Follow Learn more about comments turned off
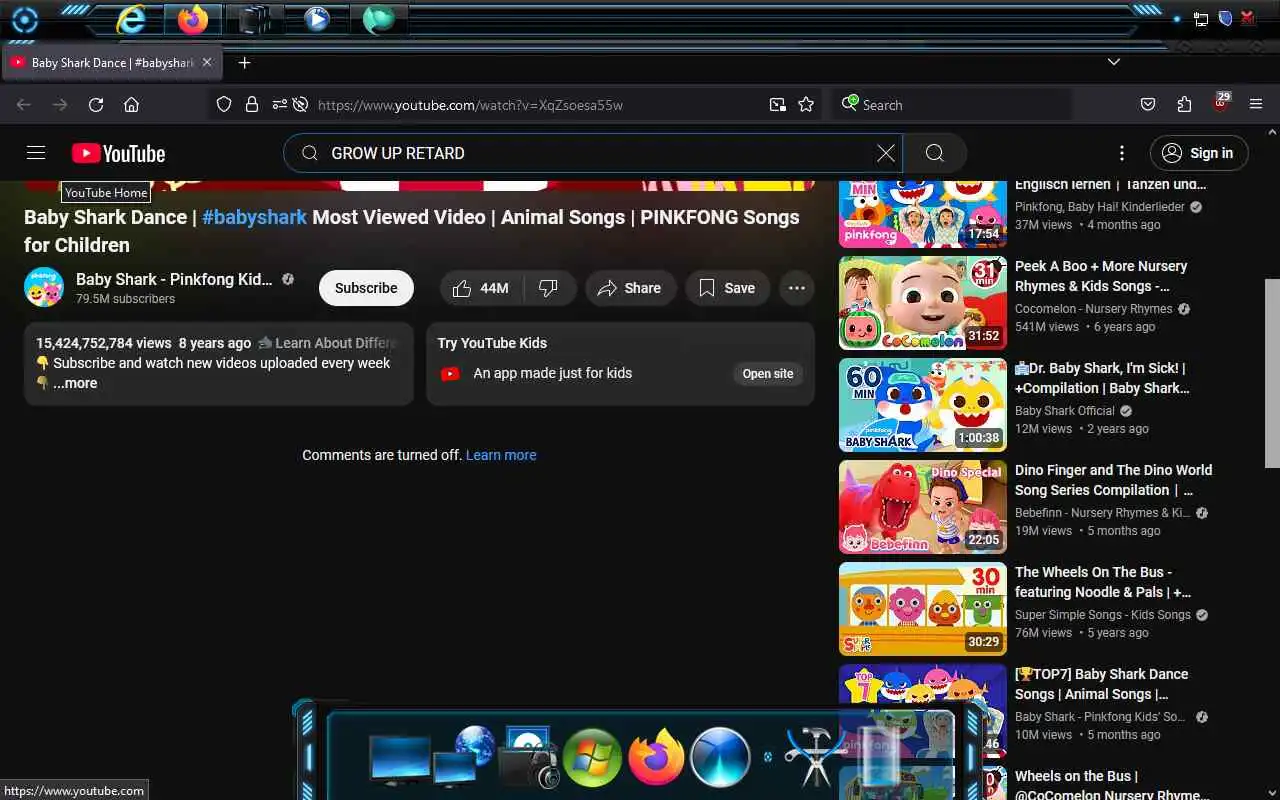The width and height of the screenshot is (1280, 800). pos(501,455)
